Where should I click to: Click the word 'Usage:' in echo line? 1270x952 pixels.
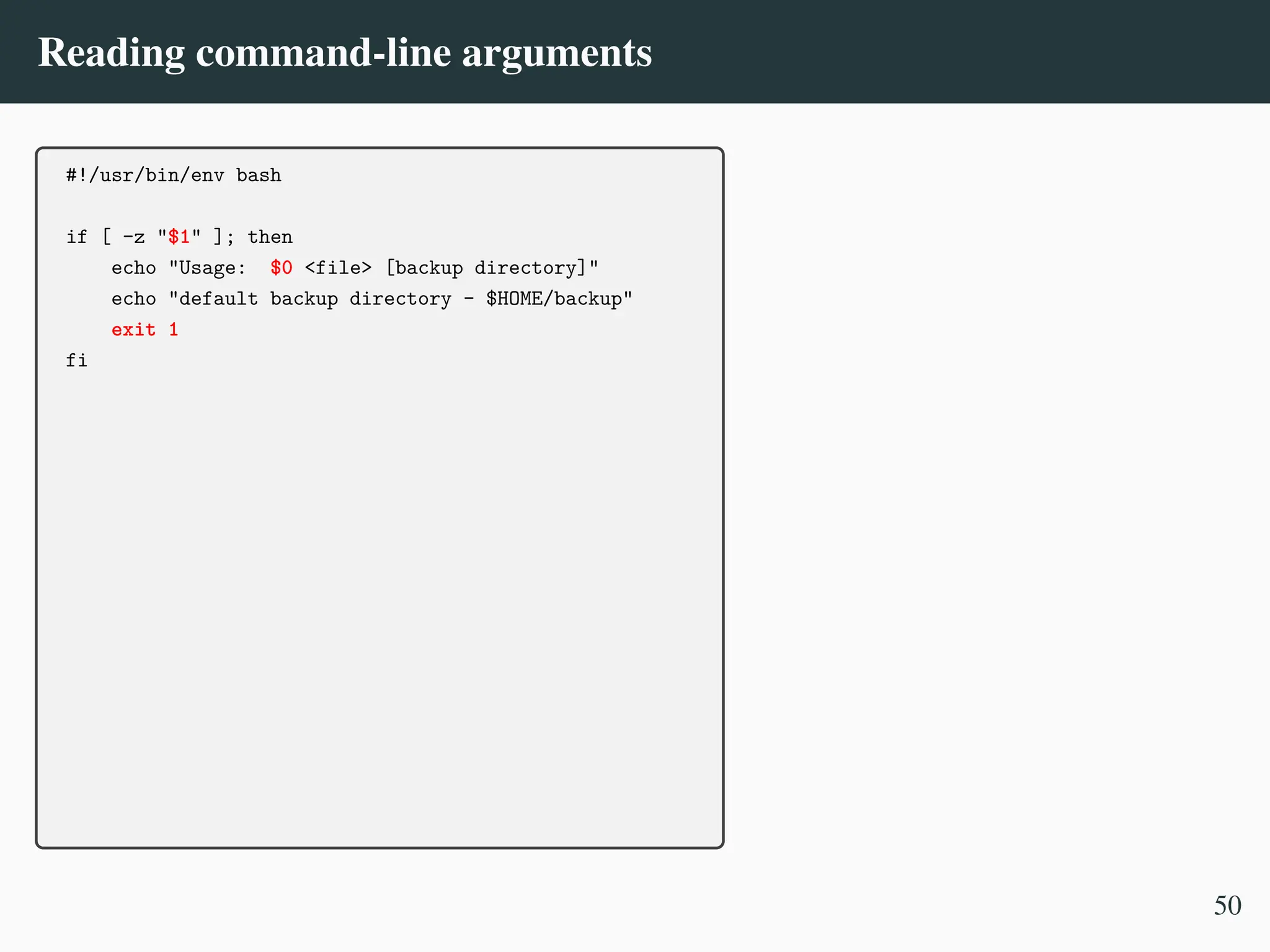click(212, 268)
